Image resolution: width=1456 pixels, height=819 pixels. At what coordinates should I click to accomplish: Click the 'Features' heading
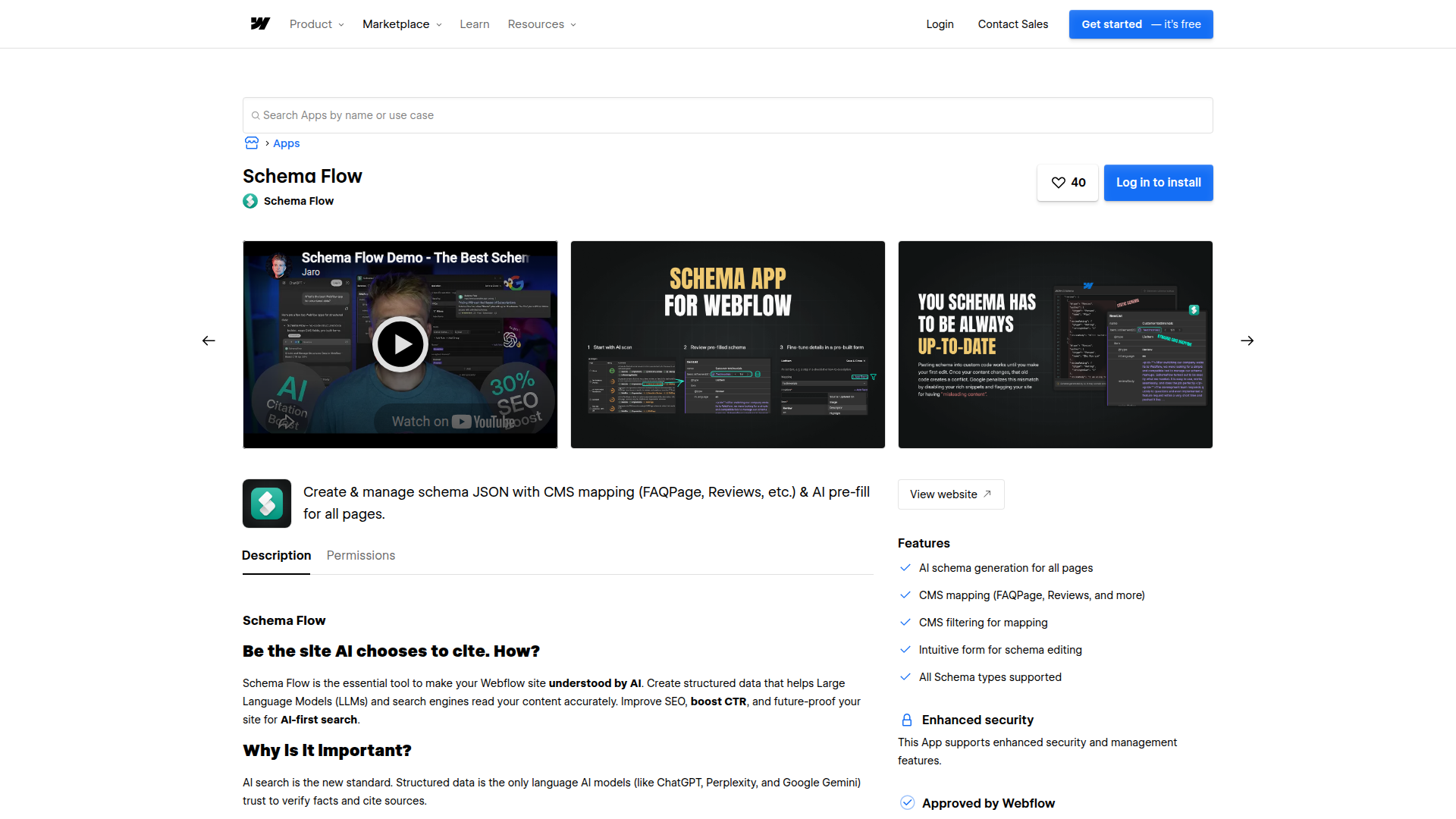924,544
